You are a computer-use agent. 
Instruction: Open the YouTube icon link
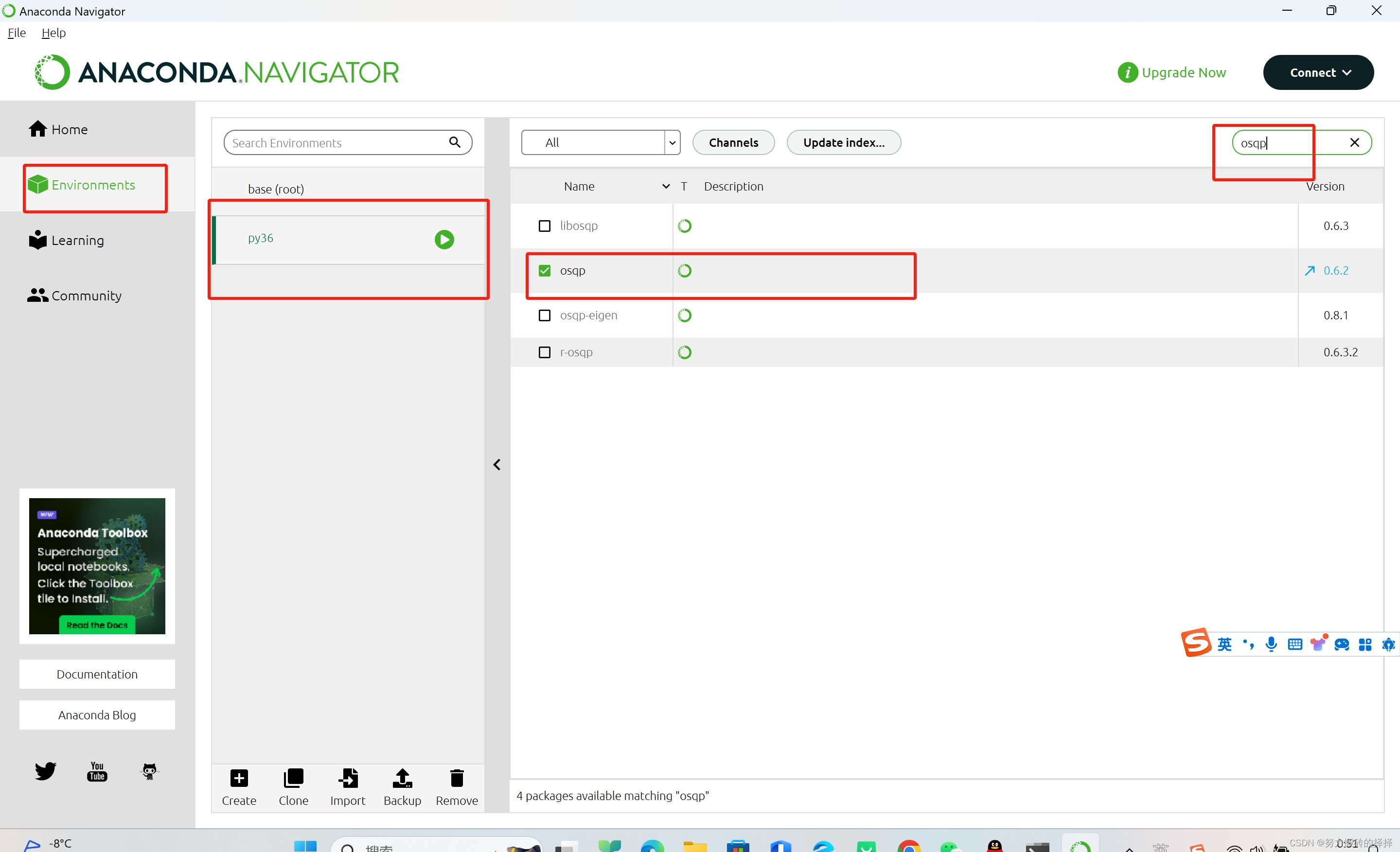click(97, 771)
